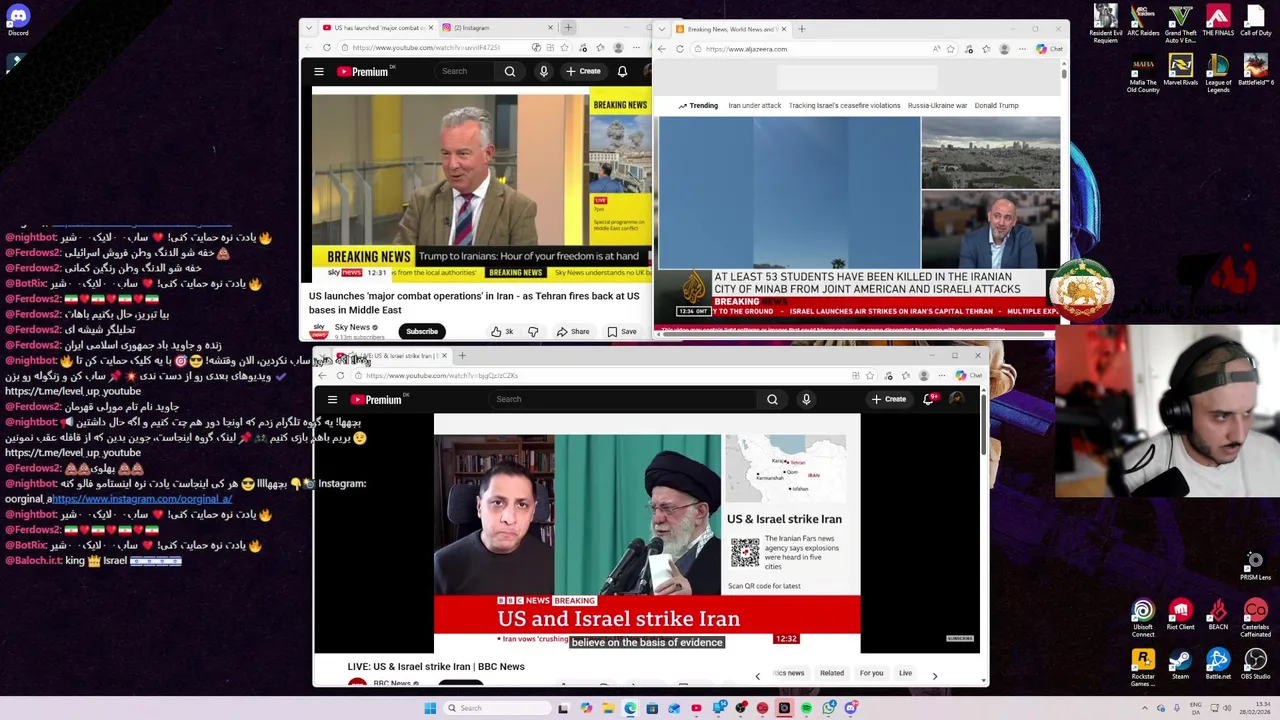
Task: Click Share under Sky News video
Action: point(573,331)
